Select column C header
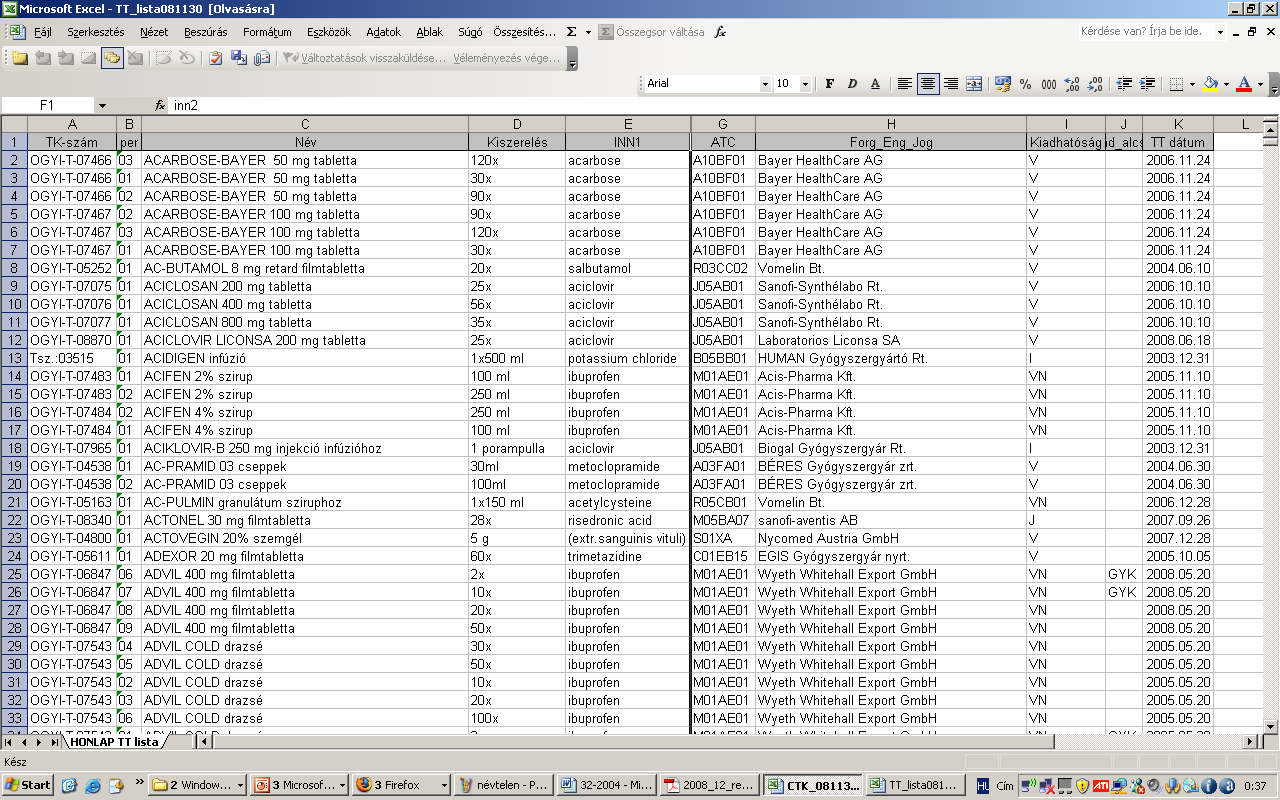 click(305, 124)
